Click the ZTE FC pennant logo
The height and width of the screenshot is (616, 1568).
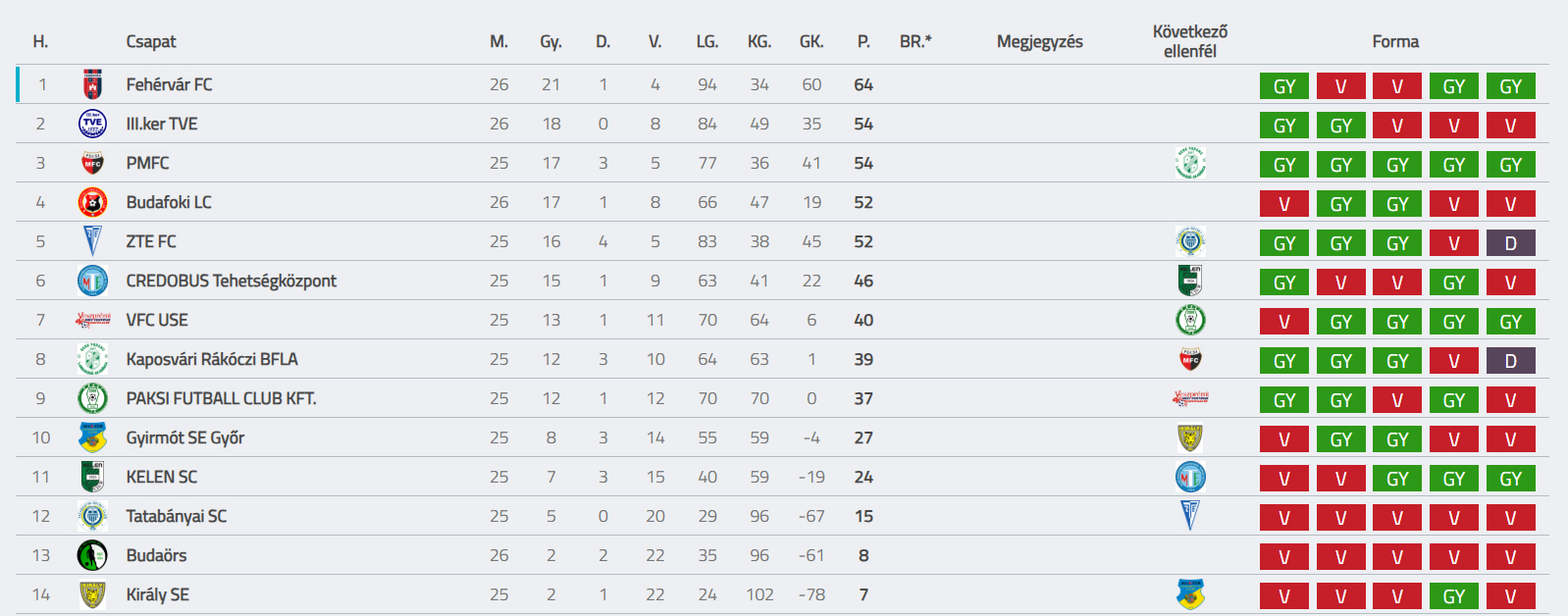click(92, 241)
